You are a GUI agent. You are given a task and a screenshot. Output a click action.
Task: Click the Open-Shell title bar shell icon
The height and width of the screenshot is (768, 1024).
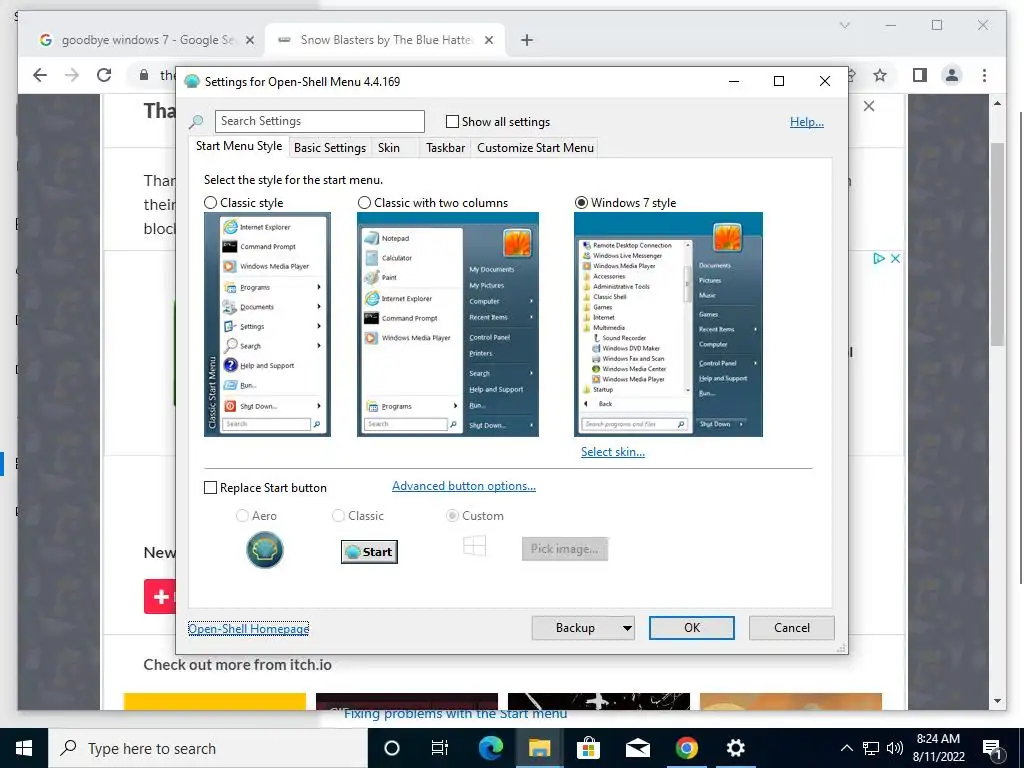pyautogui.click(x=191, y=82)
